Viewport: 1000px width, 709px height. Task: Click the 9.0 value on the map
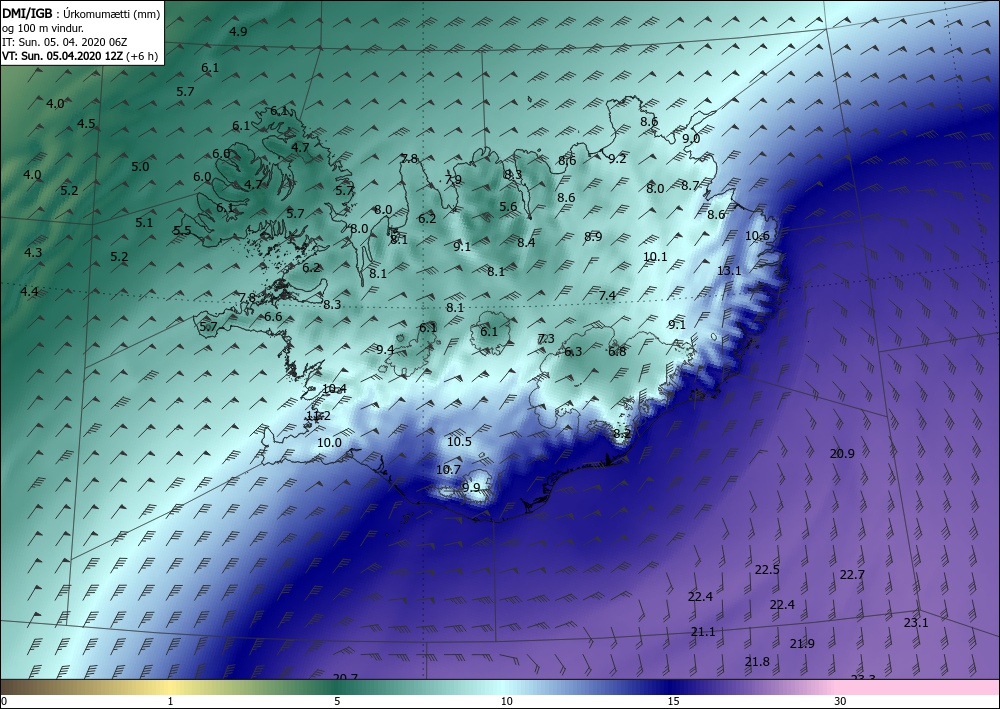pos(691,138)
